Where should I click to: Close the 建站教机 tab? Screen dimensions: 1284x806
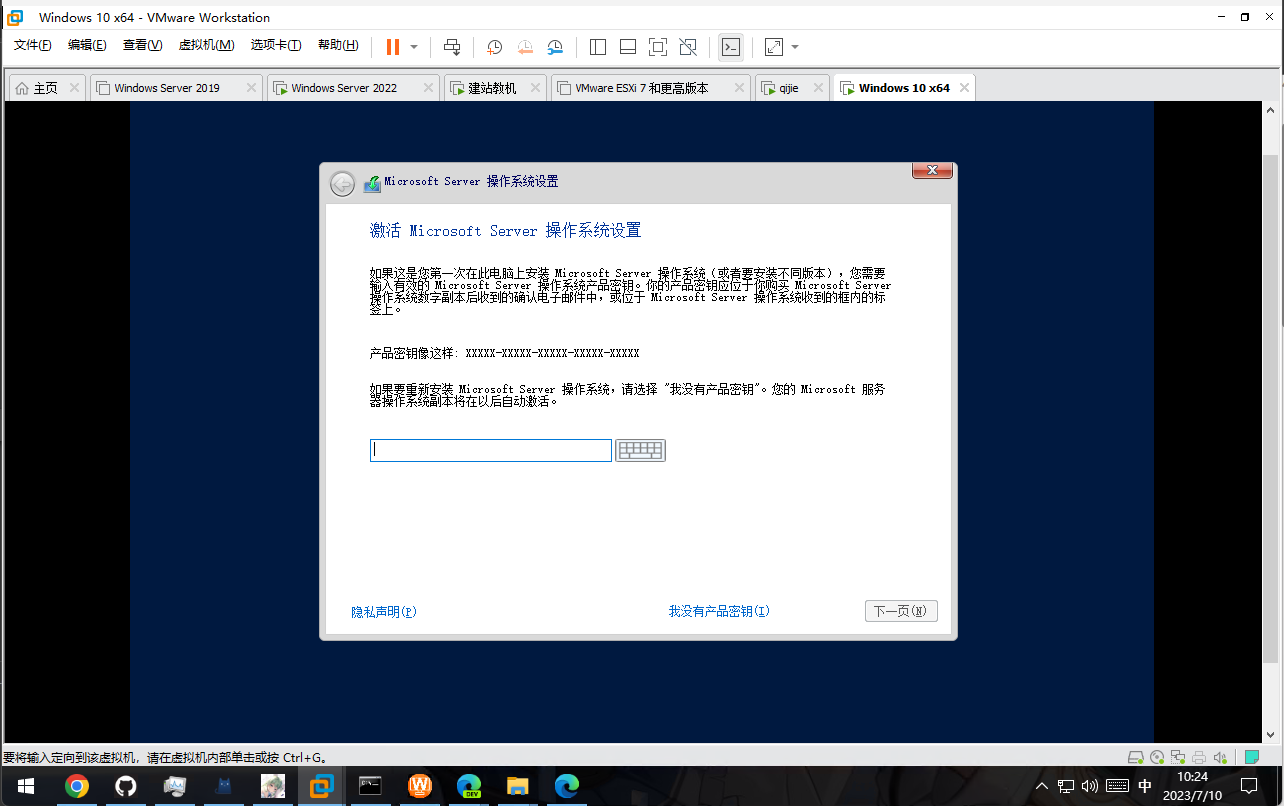point(533,88)
